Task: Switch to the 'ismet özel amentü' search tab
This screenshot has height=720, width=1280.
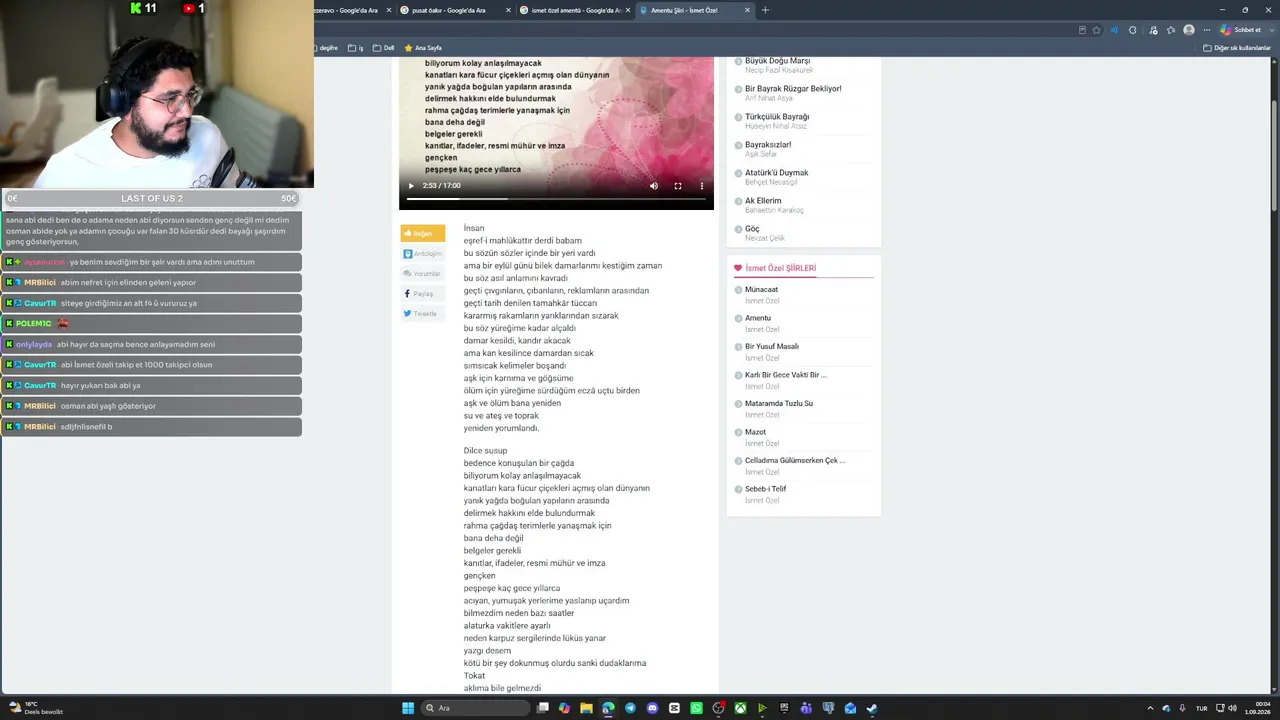Action: point(576,10)
